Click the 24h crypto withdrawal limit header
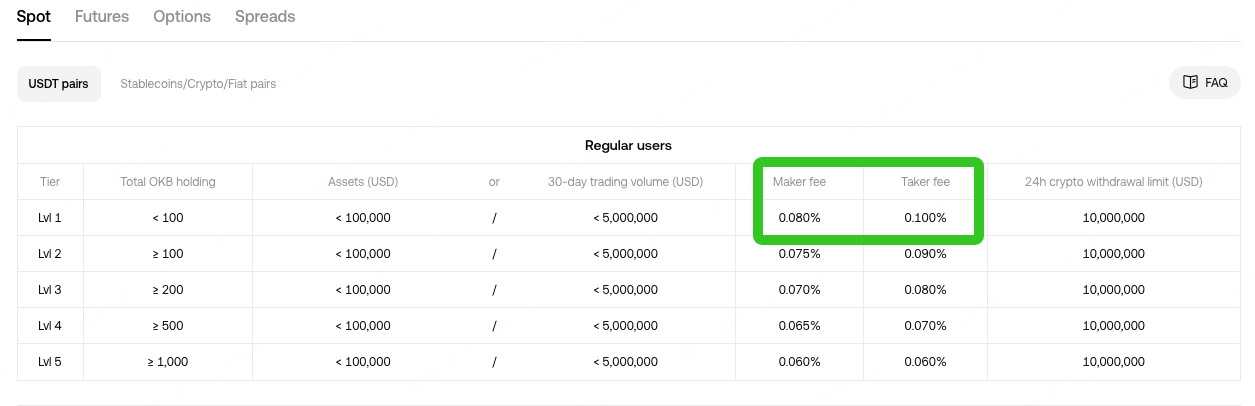The width and height of the screenshot is (1255, 406). point(1113,182)
